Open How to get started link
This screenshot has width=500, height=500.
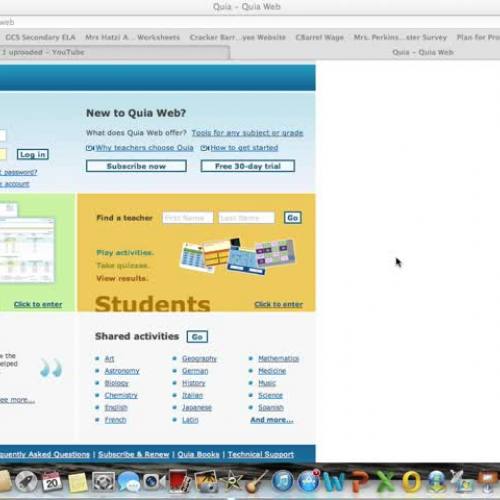tap(244, 148)
